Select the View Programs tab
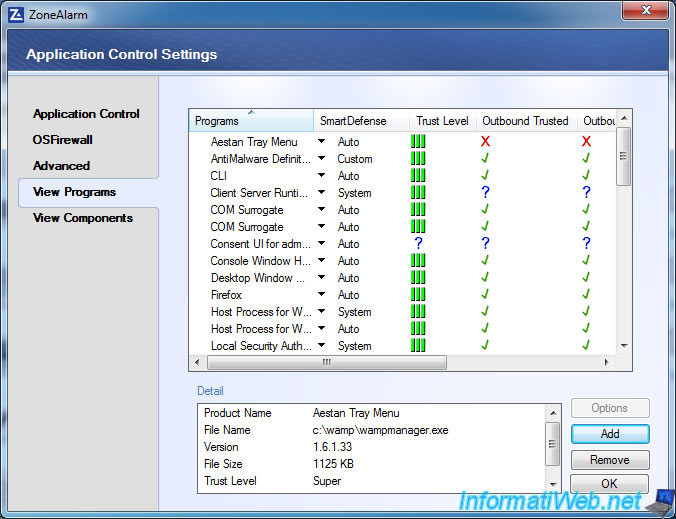 (x=88, y=192)
